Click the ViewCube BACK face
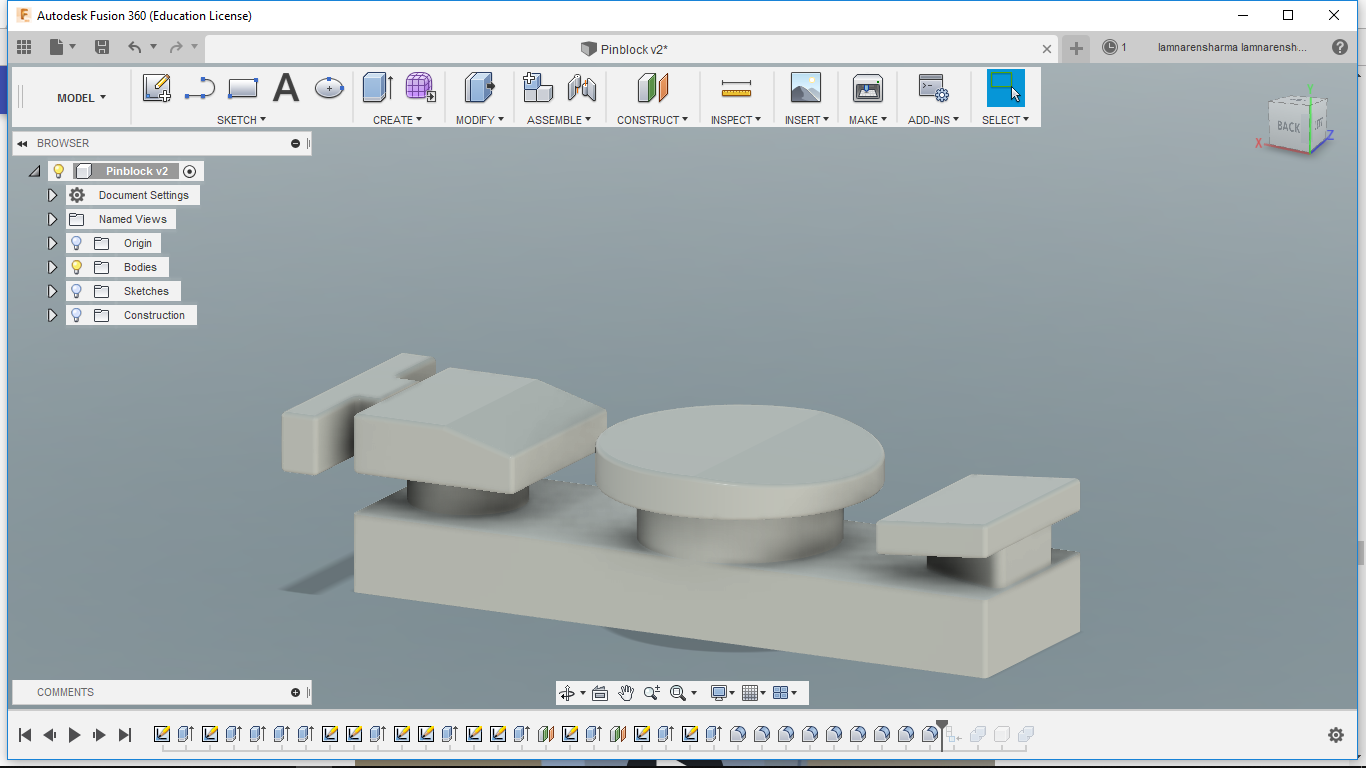The image size is (1366, 768). coord(1288,127)
